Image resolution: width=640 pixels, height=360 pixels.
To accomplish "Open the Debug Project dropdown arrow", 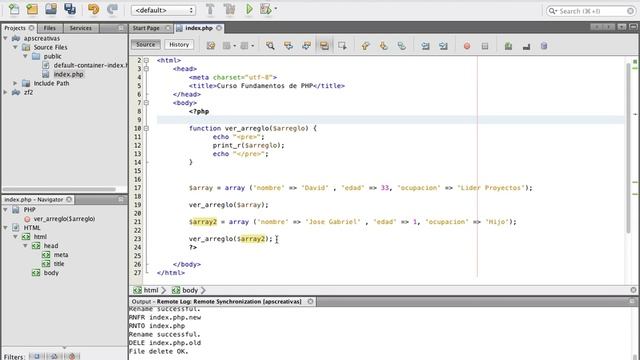I will (276, 9).
